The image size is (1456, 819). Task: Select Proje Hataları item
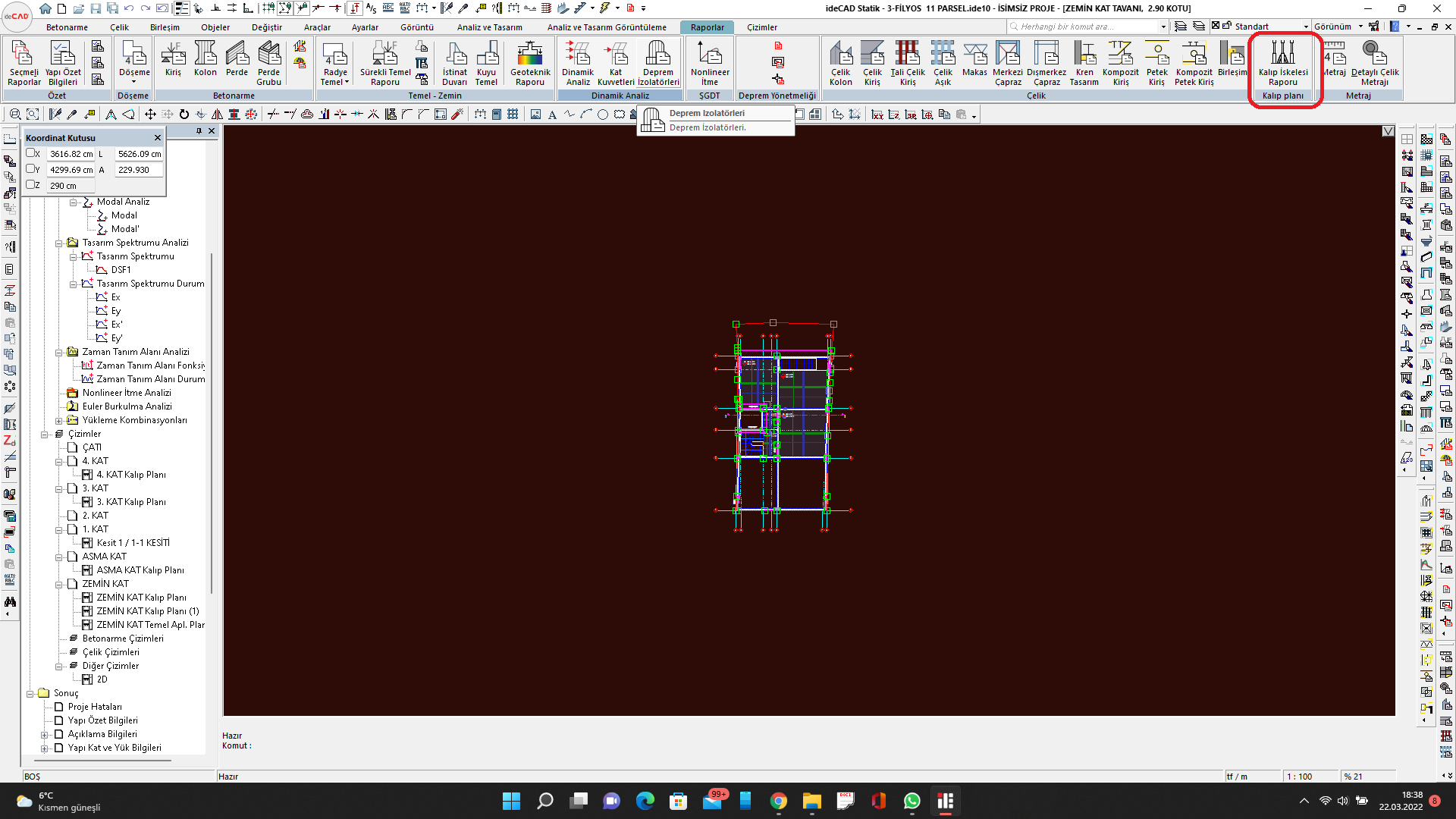pyautogui.click(x=95, y=707)
